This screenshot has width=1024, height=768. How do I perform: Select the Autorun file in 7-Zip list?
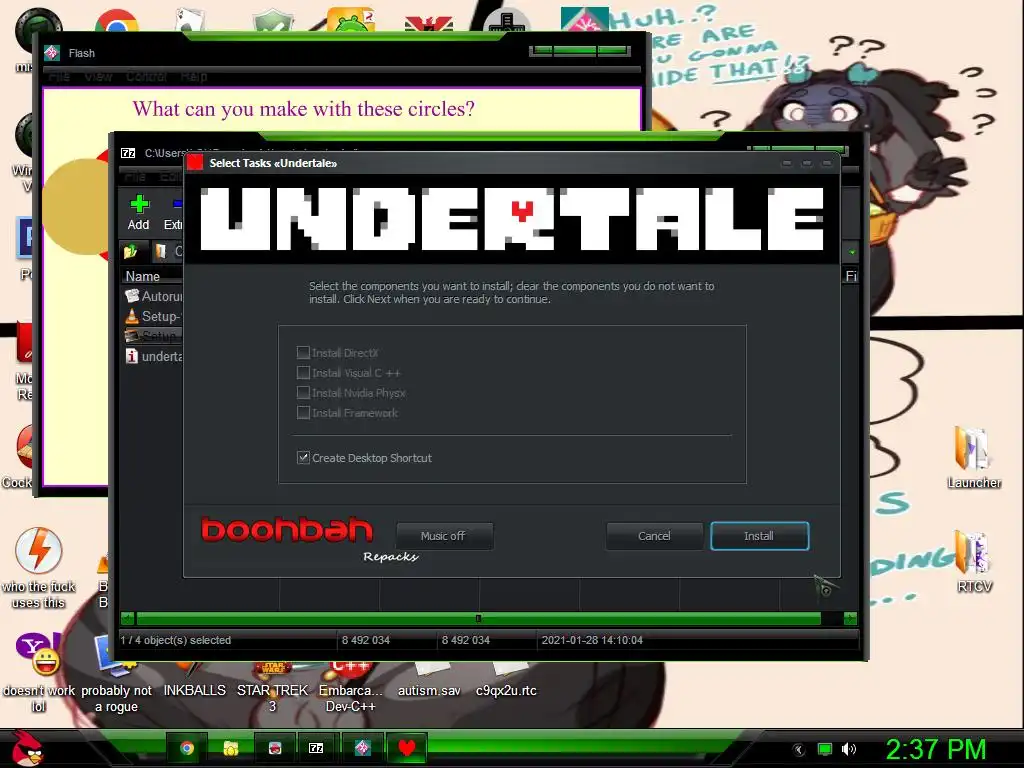coord(153,296)
